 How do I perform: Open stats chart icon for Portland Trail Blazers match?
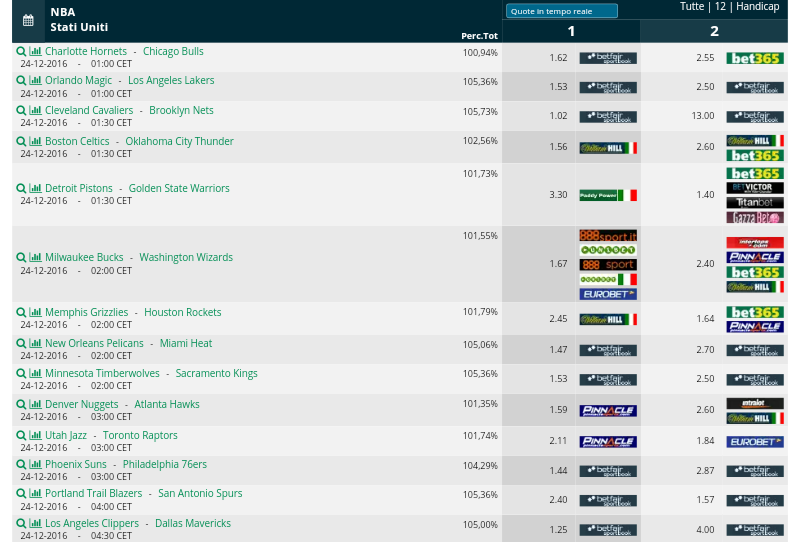(35, 493)
